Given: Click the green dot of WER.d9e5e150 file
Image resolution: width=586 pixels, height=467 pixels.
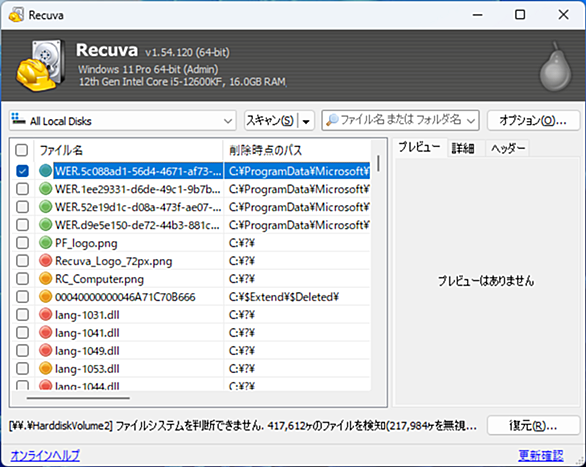Looking at the screenshot, I should tap(45, 225).
